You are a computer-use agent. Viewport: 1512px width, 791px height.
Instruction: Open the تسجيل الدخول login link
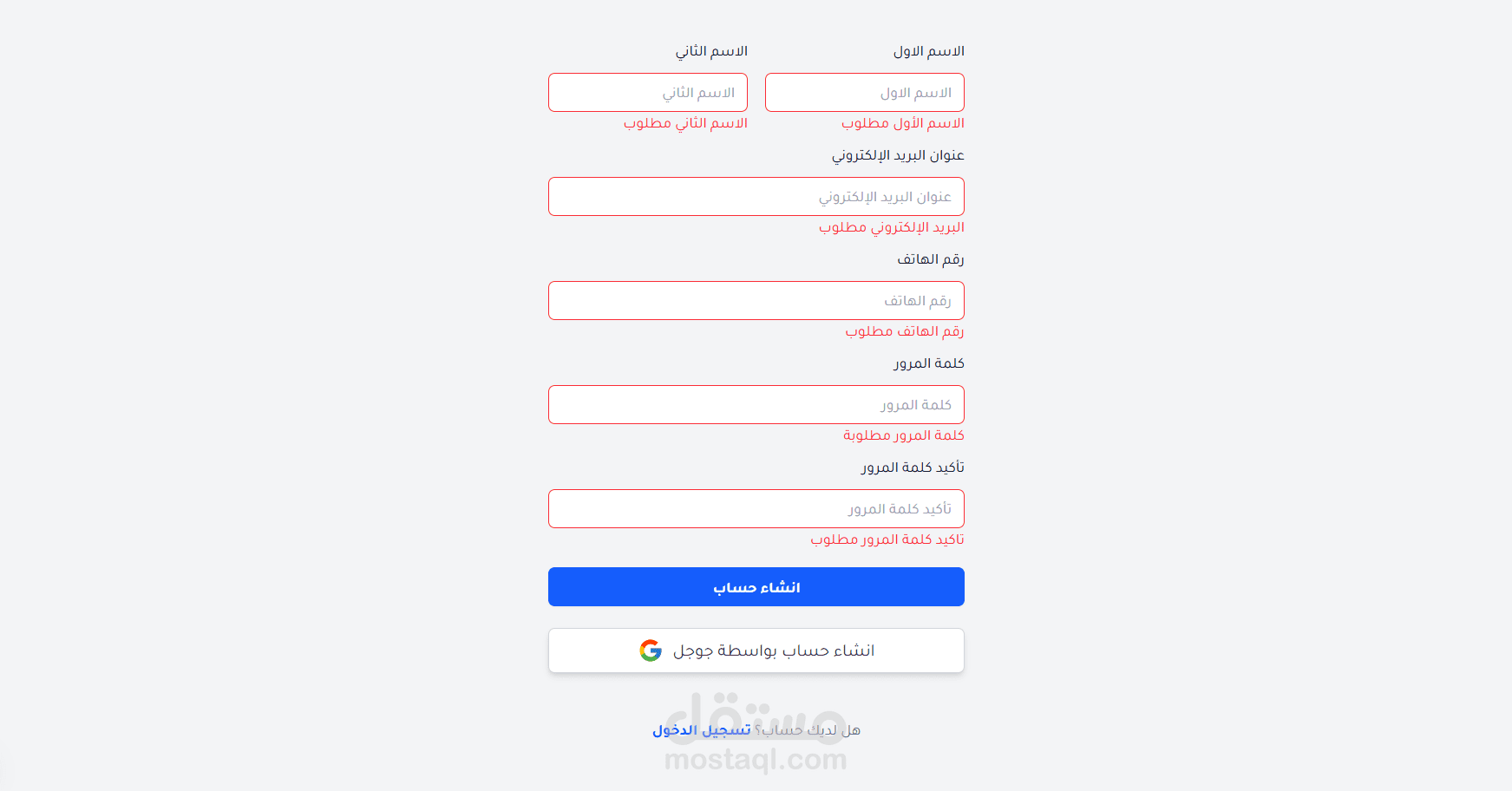coord(702,730)
